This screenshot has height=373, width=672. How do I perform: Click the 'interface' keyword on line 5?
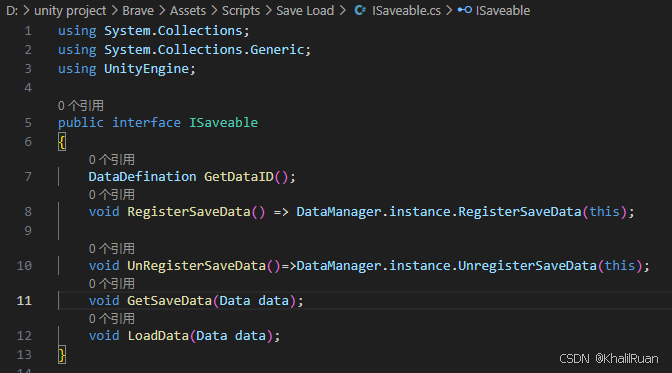pyautogui.click(x=146, y=123)
